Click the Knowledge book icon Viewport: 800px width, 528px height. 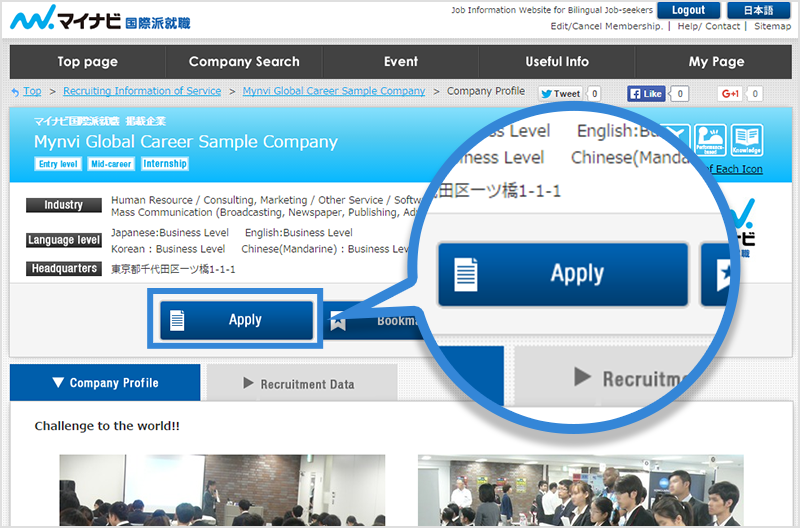pyautogui.click(x=747, y=140)
